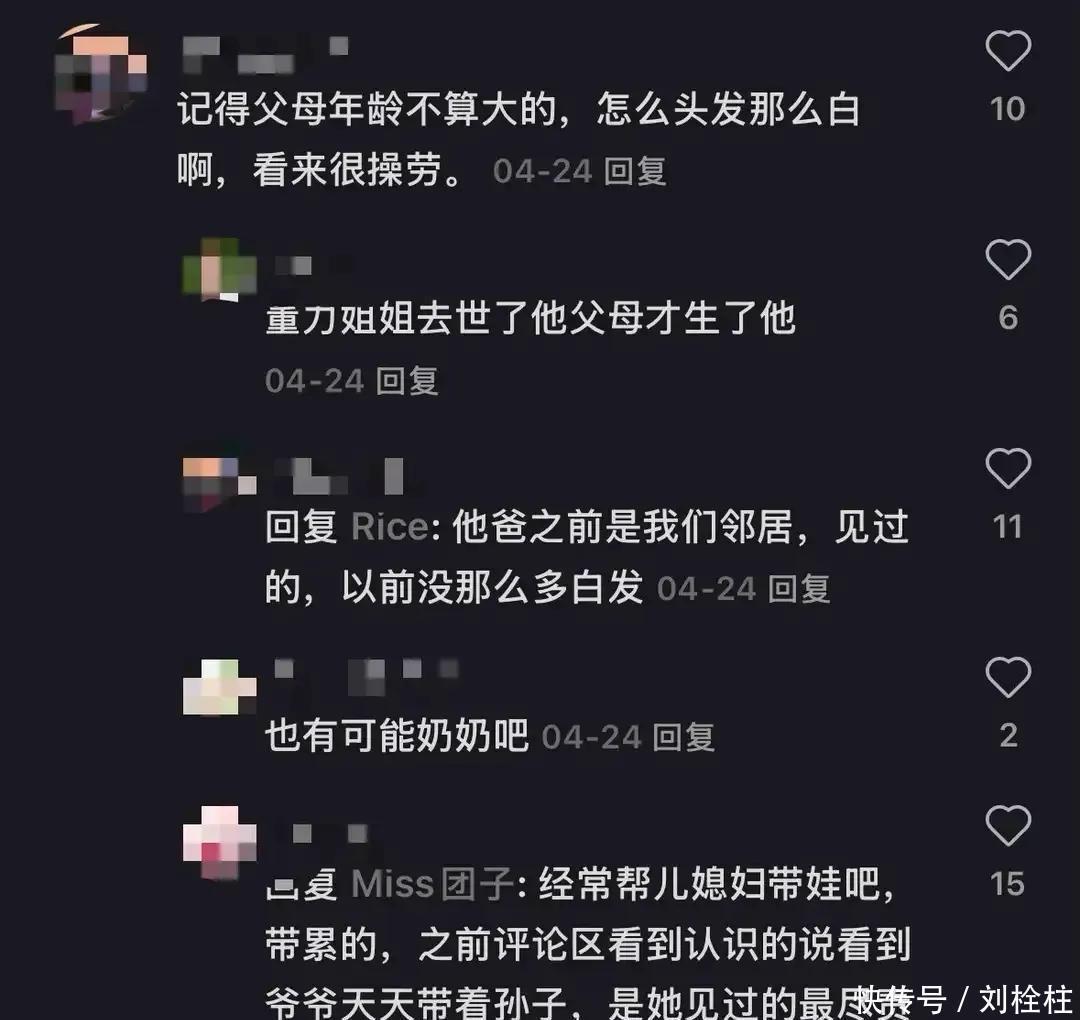Tap the heart on the neighbor reply
This screenshot has height=1020, width=1080.
coord(1008,468)
